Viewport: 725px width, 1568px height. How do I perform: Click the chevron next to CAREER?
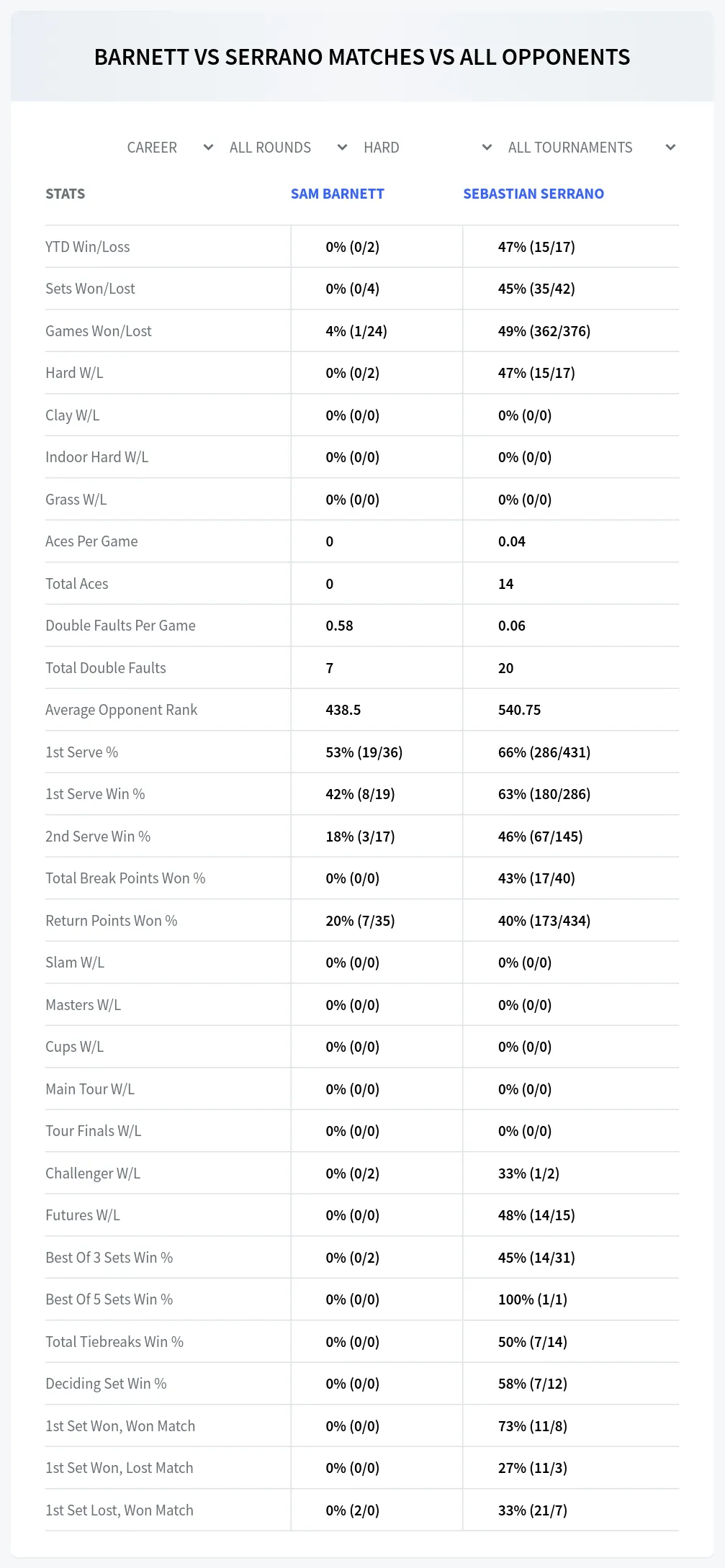pyautogui.click(x=208, y=148)
